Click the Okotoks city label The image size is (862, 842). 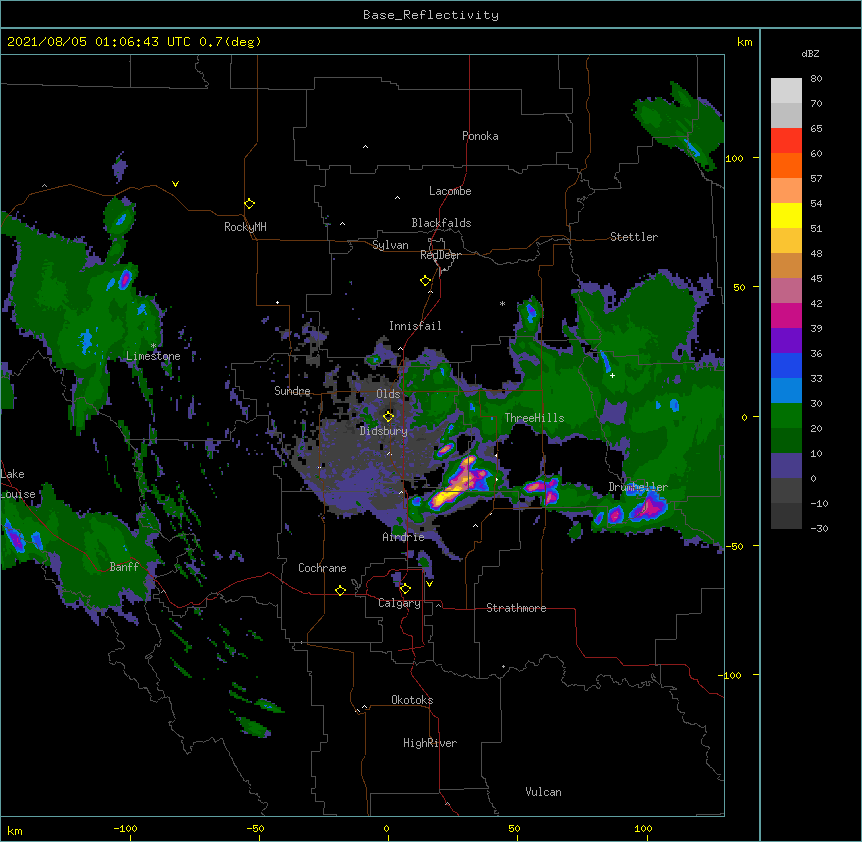click(412, 700)
